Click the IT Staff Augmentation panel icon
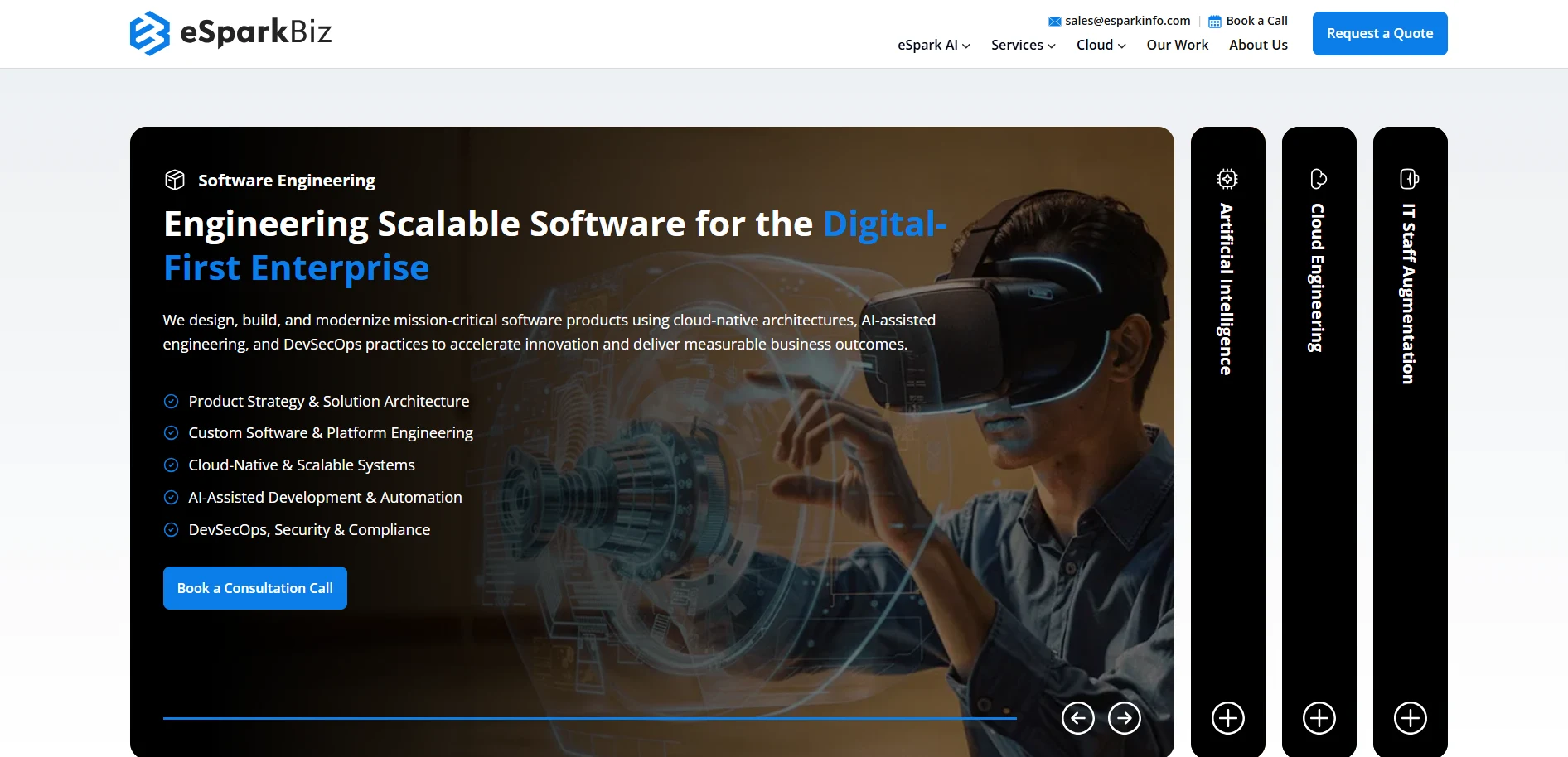This screenshot has width=1568, height=757. pos(1410,179)
